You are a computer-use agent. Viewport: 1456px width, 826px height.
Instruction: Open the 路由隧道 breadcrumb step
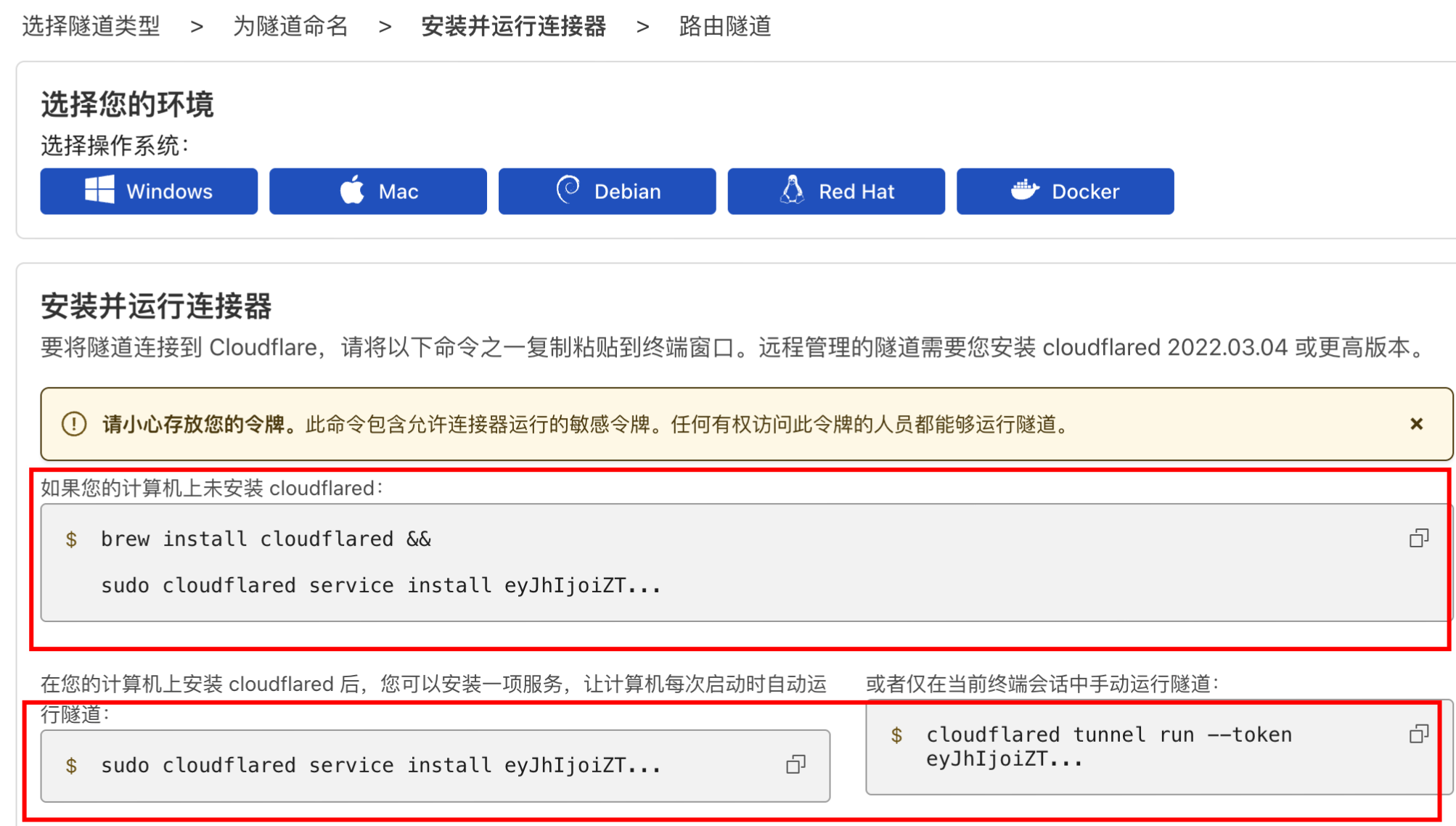725,27
